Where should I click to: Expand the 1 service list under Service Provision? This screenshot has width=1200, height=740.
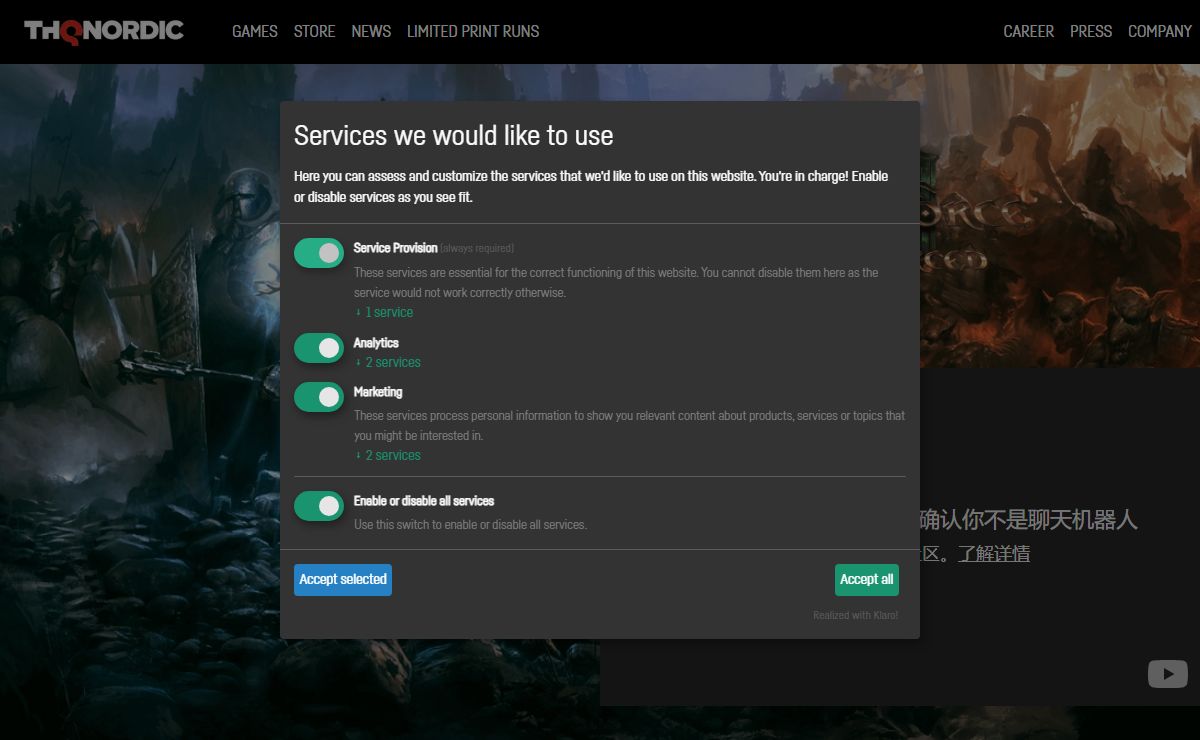coord(384,312)
